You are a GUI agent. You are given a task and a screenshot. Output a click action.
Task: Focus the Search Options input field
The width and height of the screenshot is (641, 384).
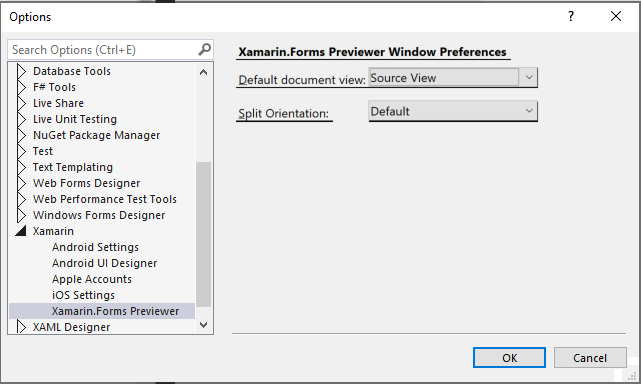click(x=103, y=50)
